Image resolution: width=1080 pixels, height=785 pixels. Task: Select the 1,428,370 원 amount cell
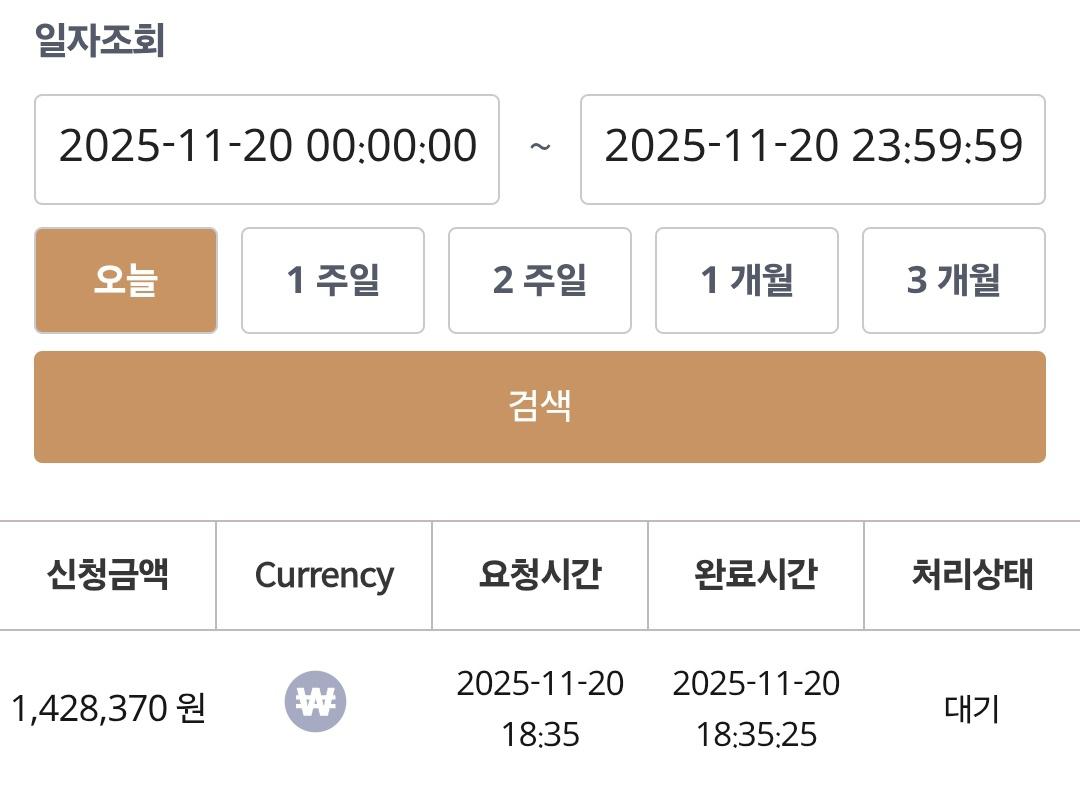[108, 709]
